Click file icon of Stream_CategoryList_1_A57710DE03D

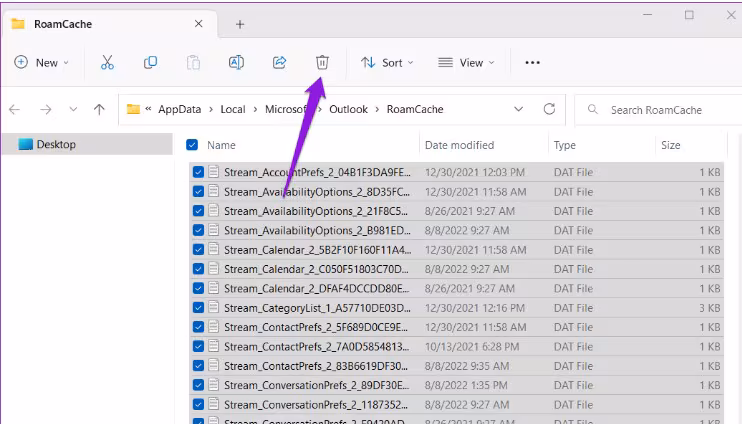(214, 307)
